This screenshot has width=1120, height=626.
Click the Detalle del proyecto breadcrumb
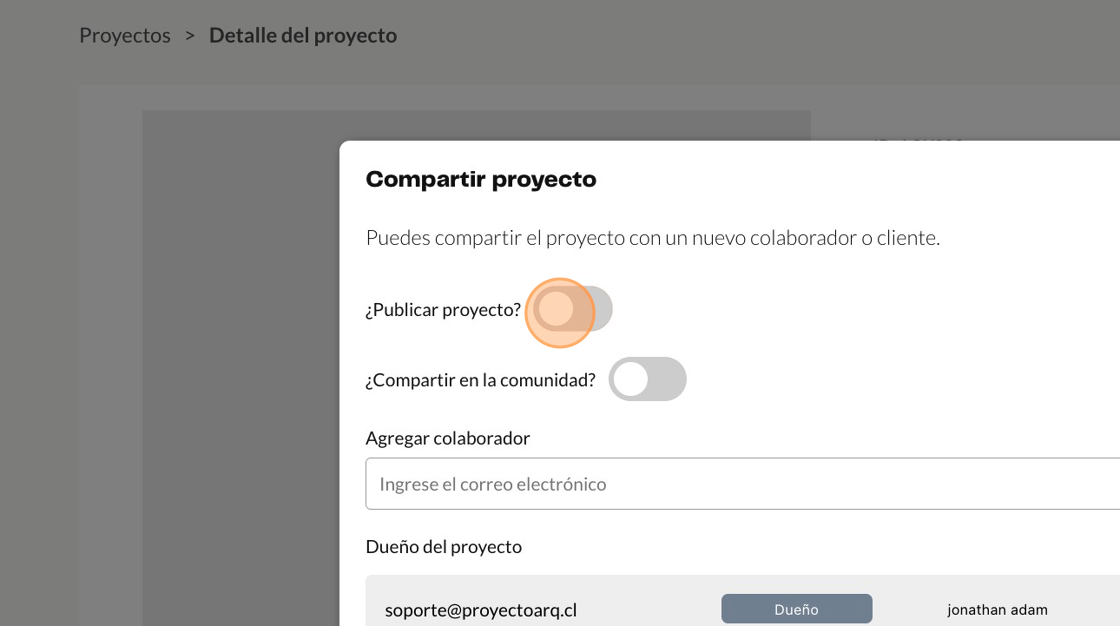(302, 36)
